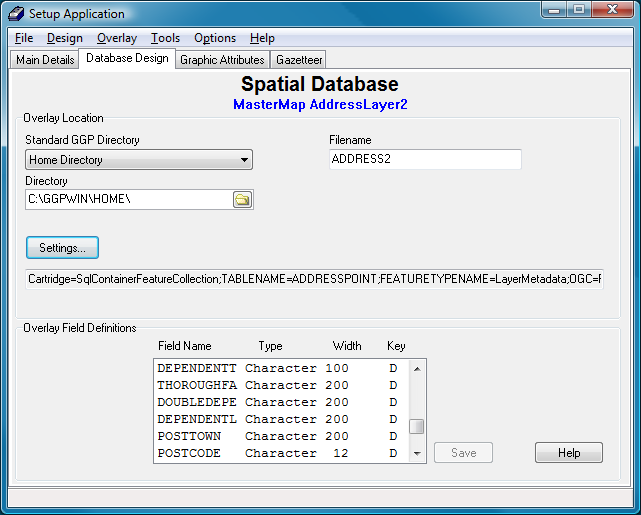Viewport: 641px width, 515px height.
Task: Switch to the Gazetteer tab
Action: click(299, 60)
